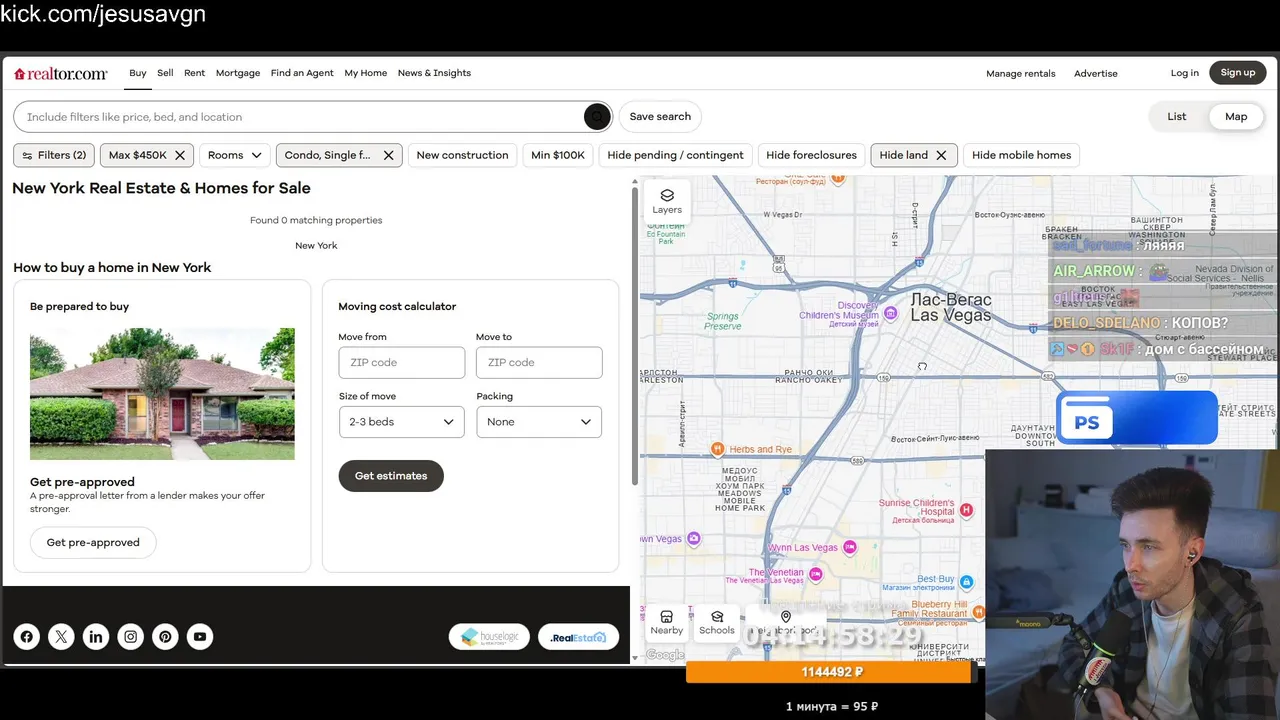Image resolution: width=1280 pixels, height=720 pixels.
Task: Open Facebook social icon
Action: [x=27, y=637]
